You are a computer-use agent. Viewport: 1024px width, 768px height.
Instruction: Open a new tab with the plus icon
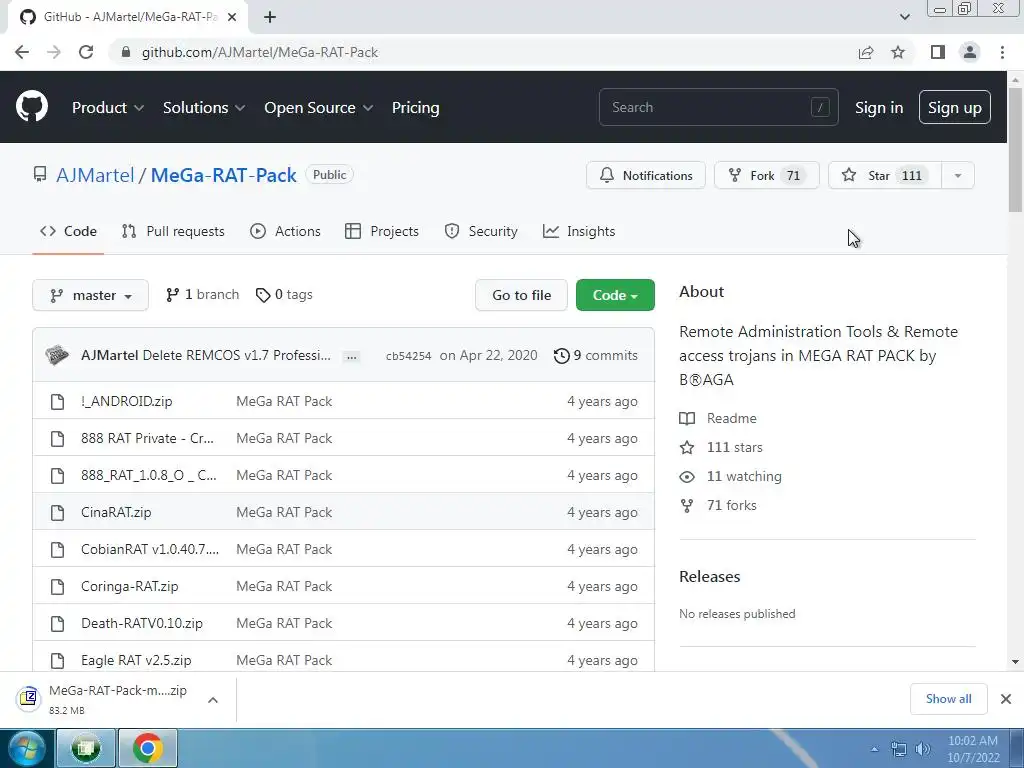pos(270,17)
